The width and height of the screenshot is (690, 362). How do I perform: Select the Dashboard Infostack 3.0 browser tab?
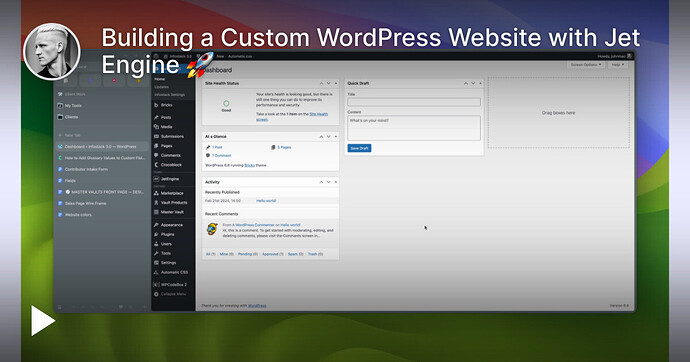pos(101,146)
